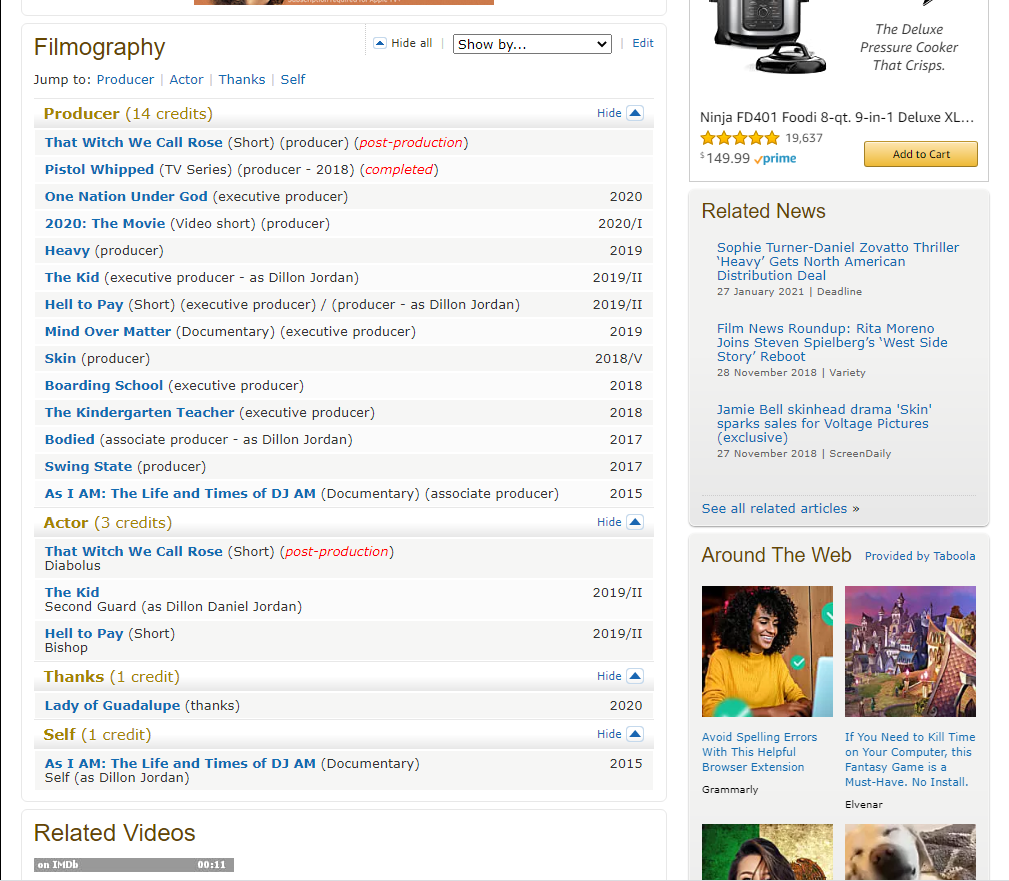Open Skin producer credit

pyautogui.click(x=60, y=358)
